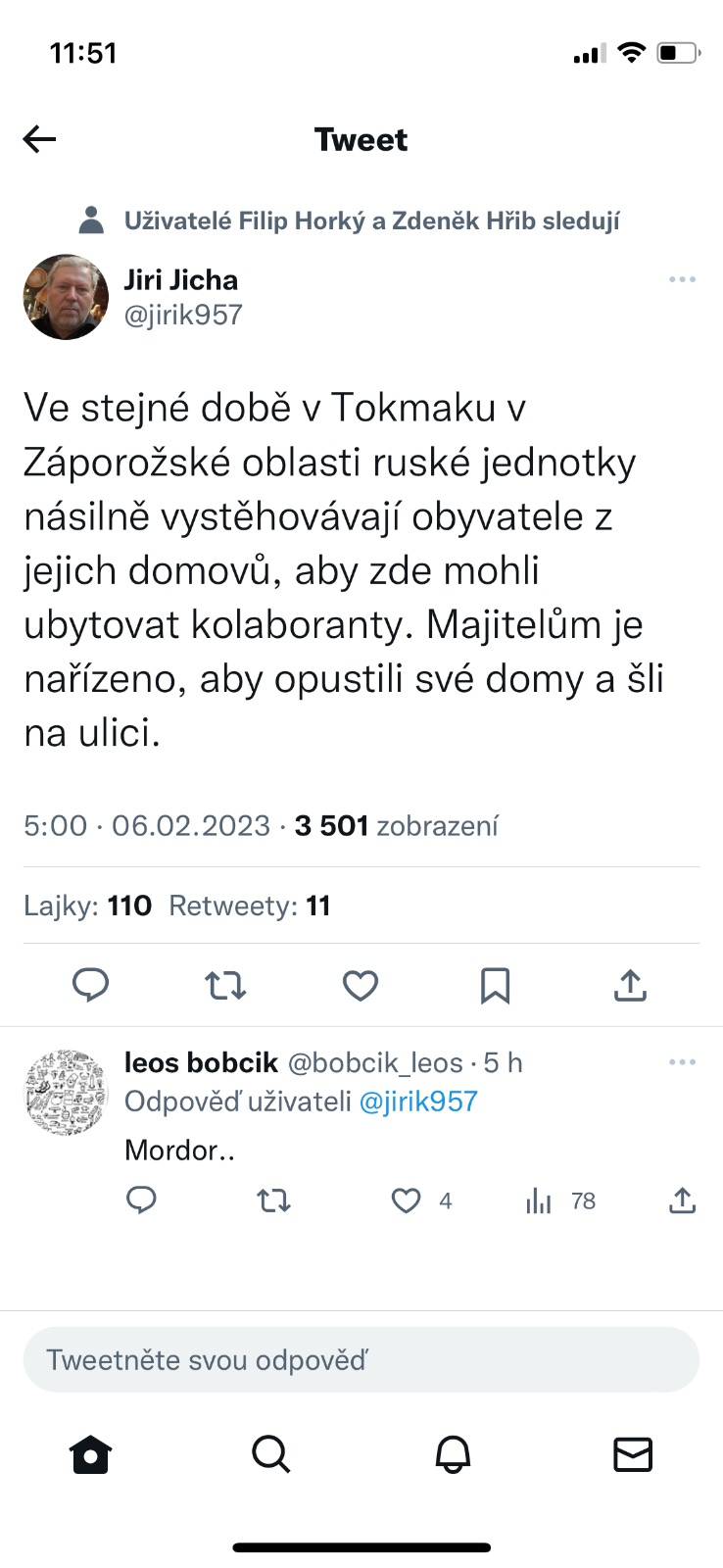Like the "Mordor.." reply
Image resolution: width=723 pixels, height=1568 pixels.
[407, 1200]
